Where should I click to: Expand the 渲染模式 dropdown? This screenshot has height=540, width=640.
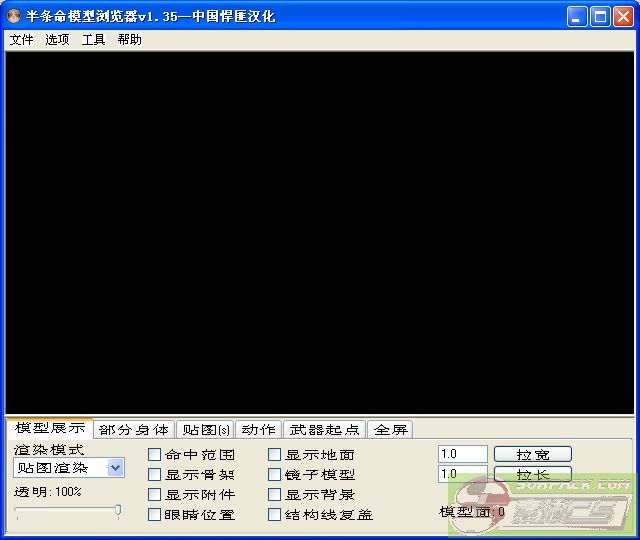115,468
